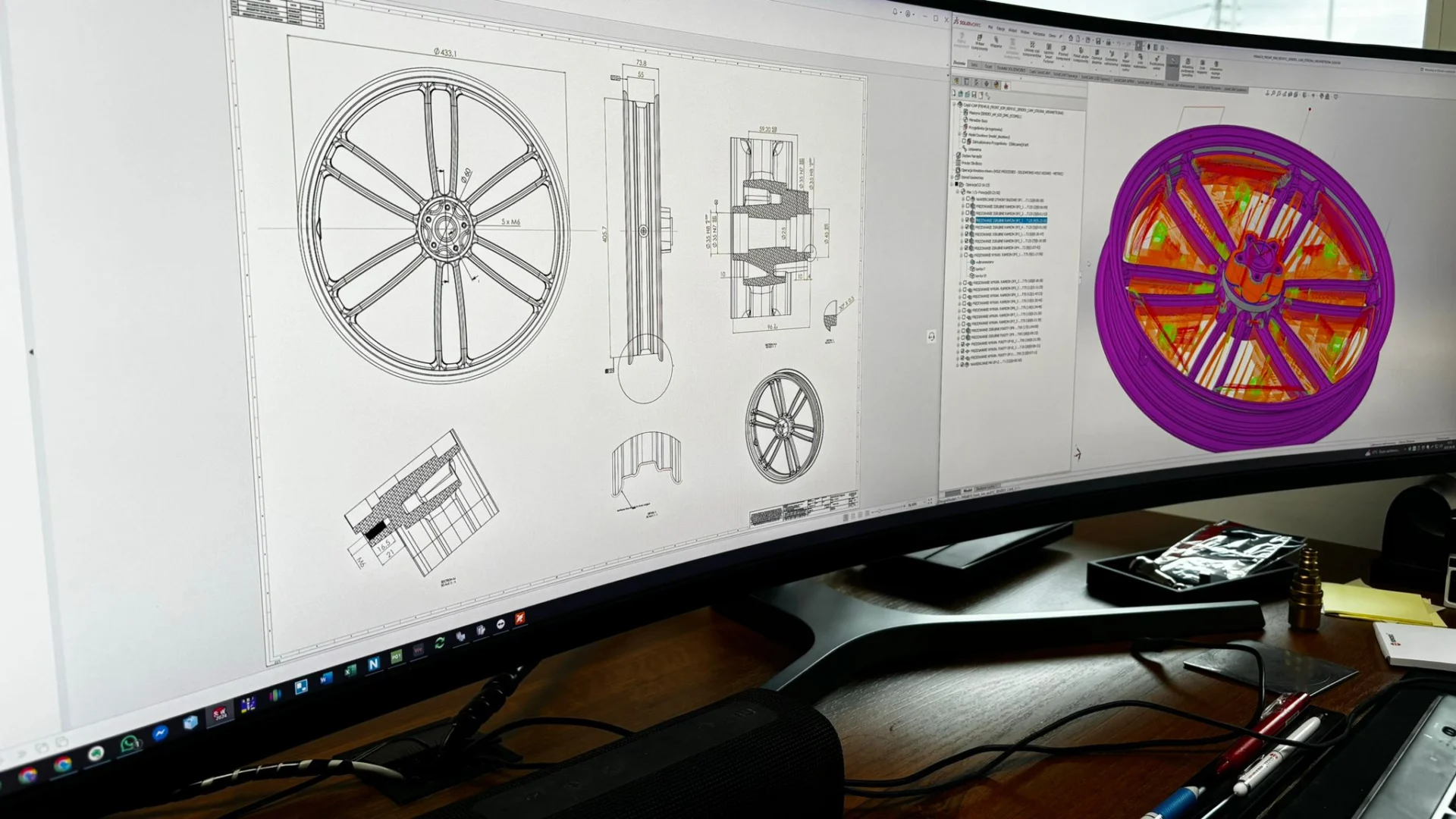Screen dimensions: 1456x819
Task: Open the Widok menu in SOLIDWORKS
Action: pos(1012,30)
